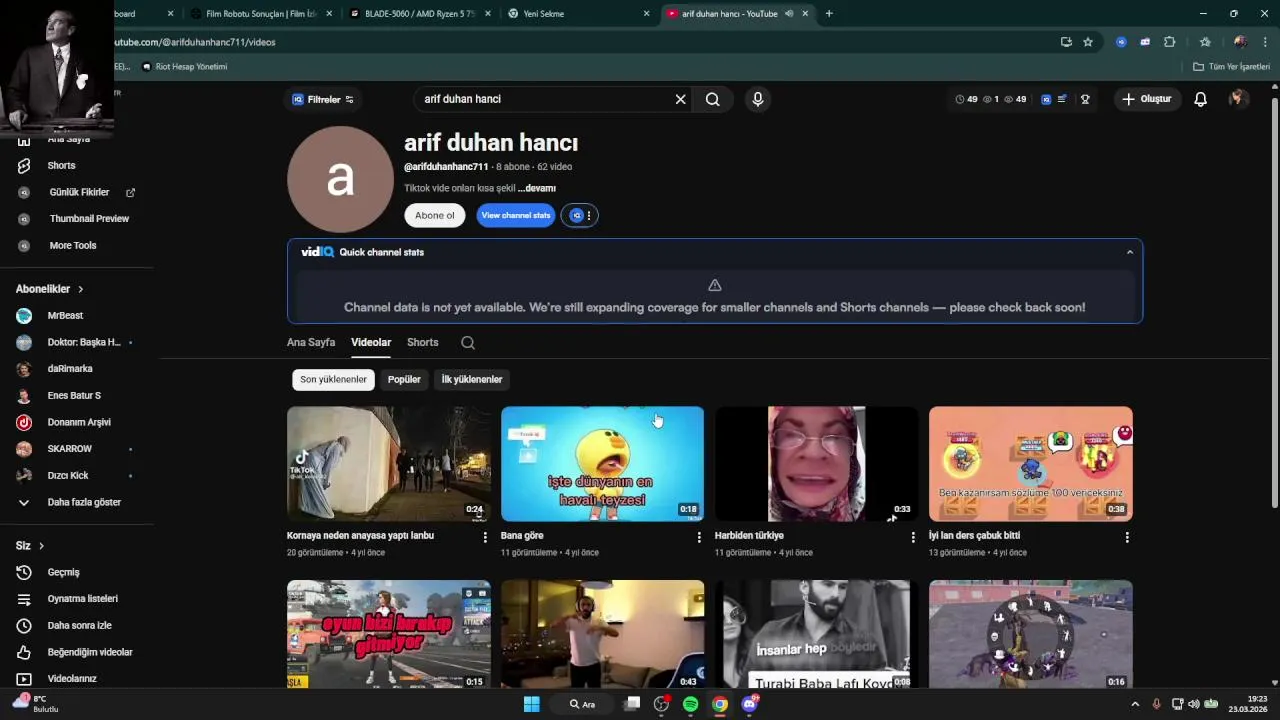Viewport: 1280px width, 720px height.
Task: Open vidIQ list icon beside IQ logo
Action: click(x=1062, y=99)
